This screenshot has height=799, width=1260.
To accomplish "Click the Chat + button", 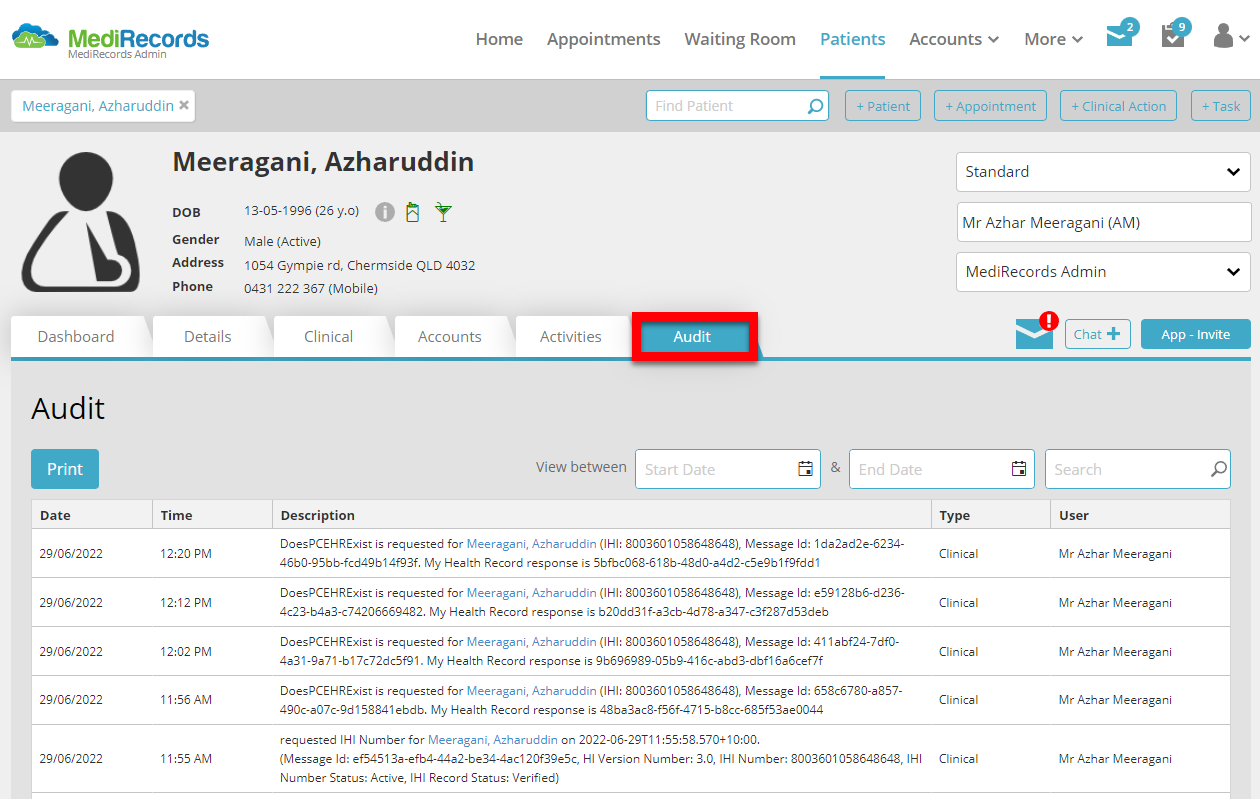I will point(1097,334).
